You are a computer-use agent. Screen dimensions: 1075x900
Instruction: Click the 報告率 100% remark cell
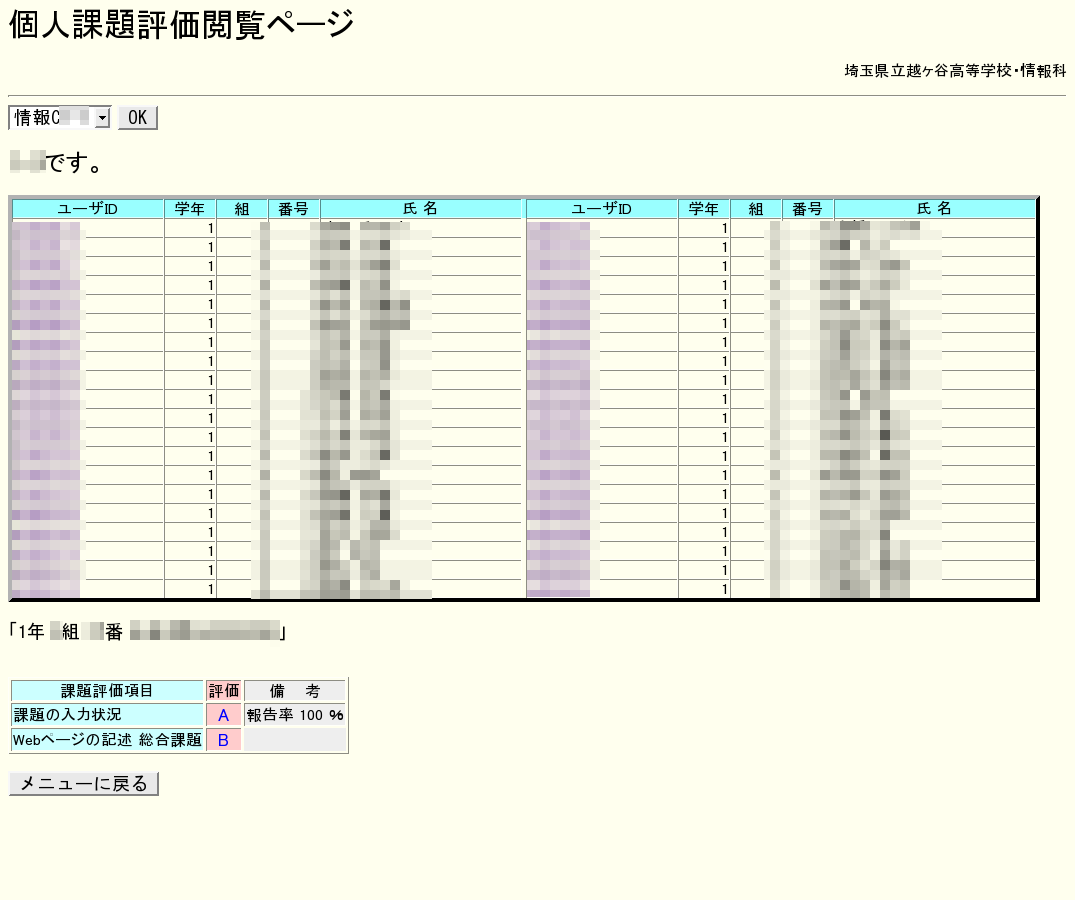[x=295, y=715]
